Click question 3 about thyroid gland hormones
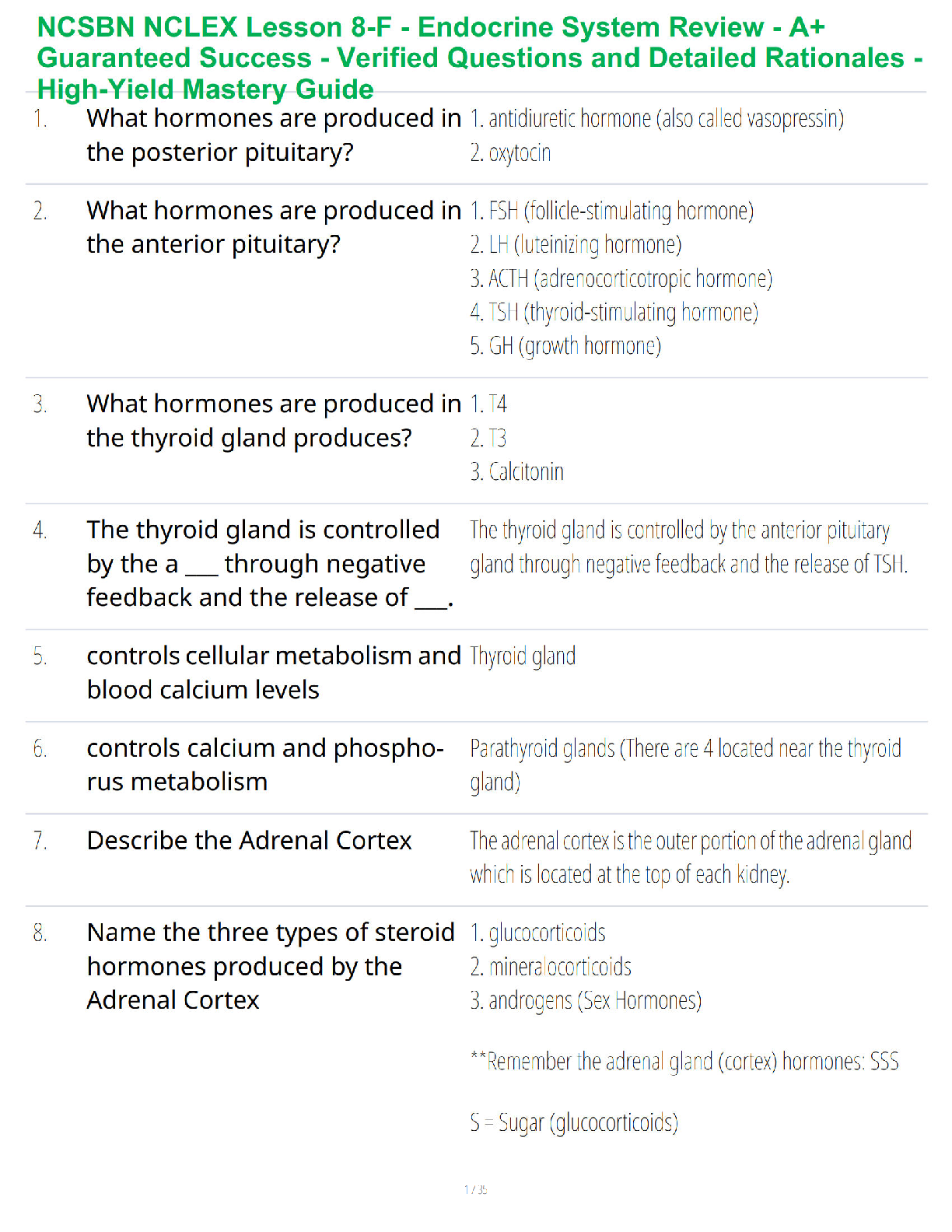 273,421
